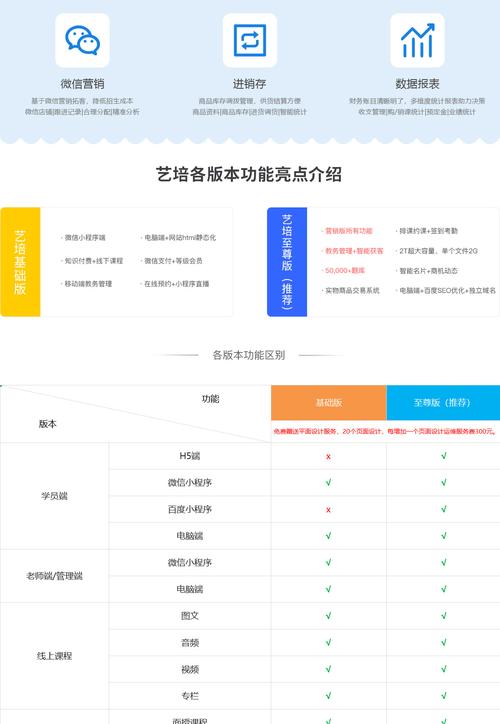
Task: Click the 图文 row label
Action: 190,615
